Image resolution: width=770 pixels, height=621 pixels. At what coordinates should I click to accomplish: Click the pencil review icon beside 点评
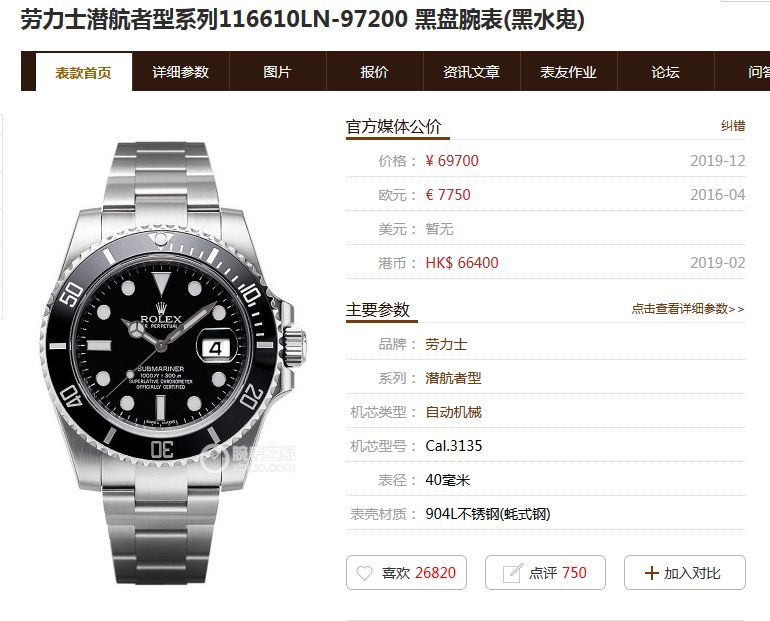[513, 573]
